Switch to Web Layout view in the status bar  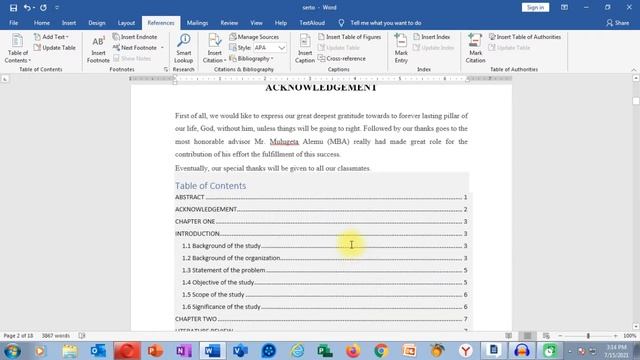point(546,336)
